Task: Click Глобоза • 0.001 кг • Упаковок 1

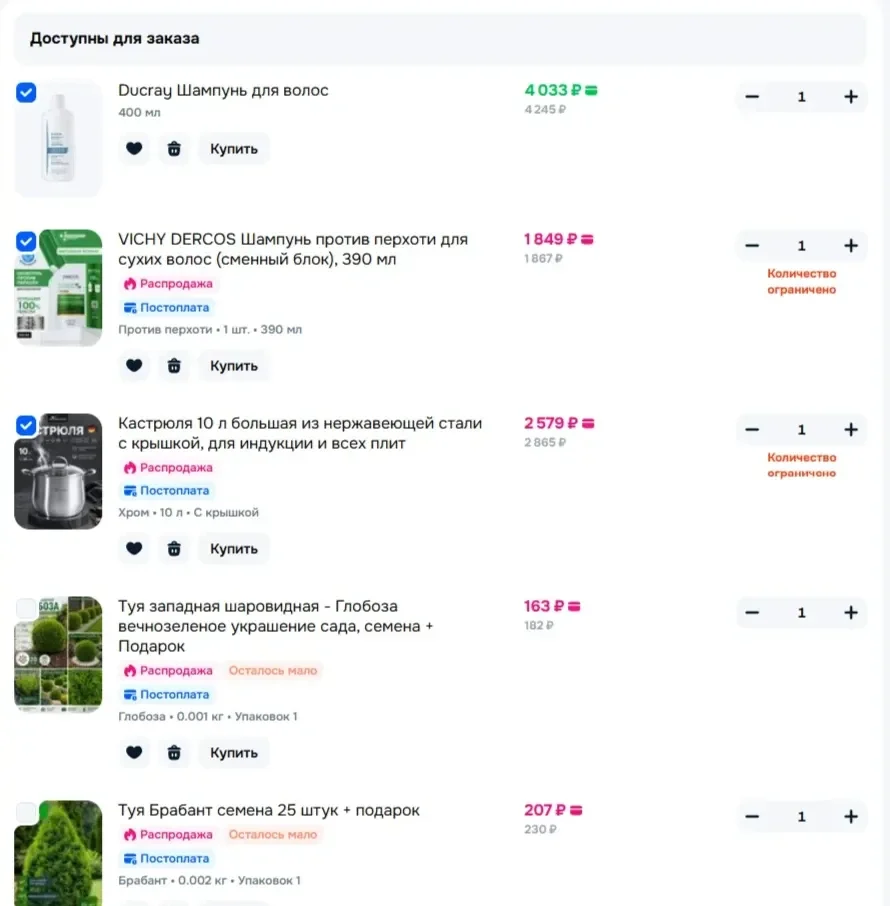Action: tap(207, 716)
